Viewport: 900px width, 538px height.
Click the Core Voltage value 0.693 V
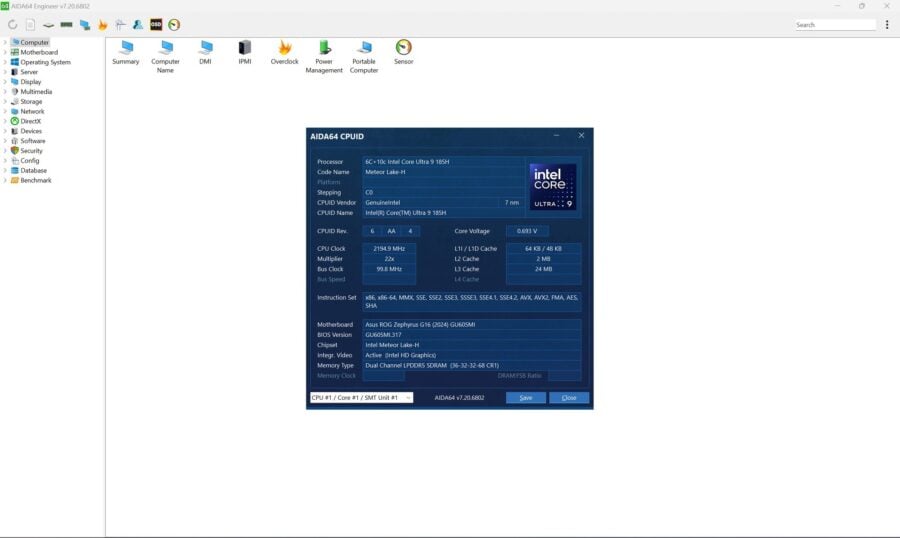pyautogui.click(x=527, y=231)
